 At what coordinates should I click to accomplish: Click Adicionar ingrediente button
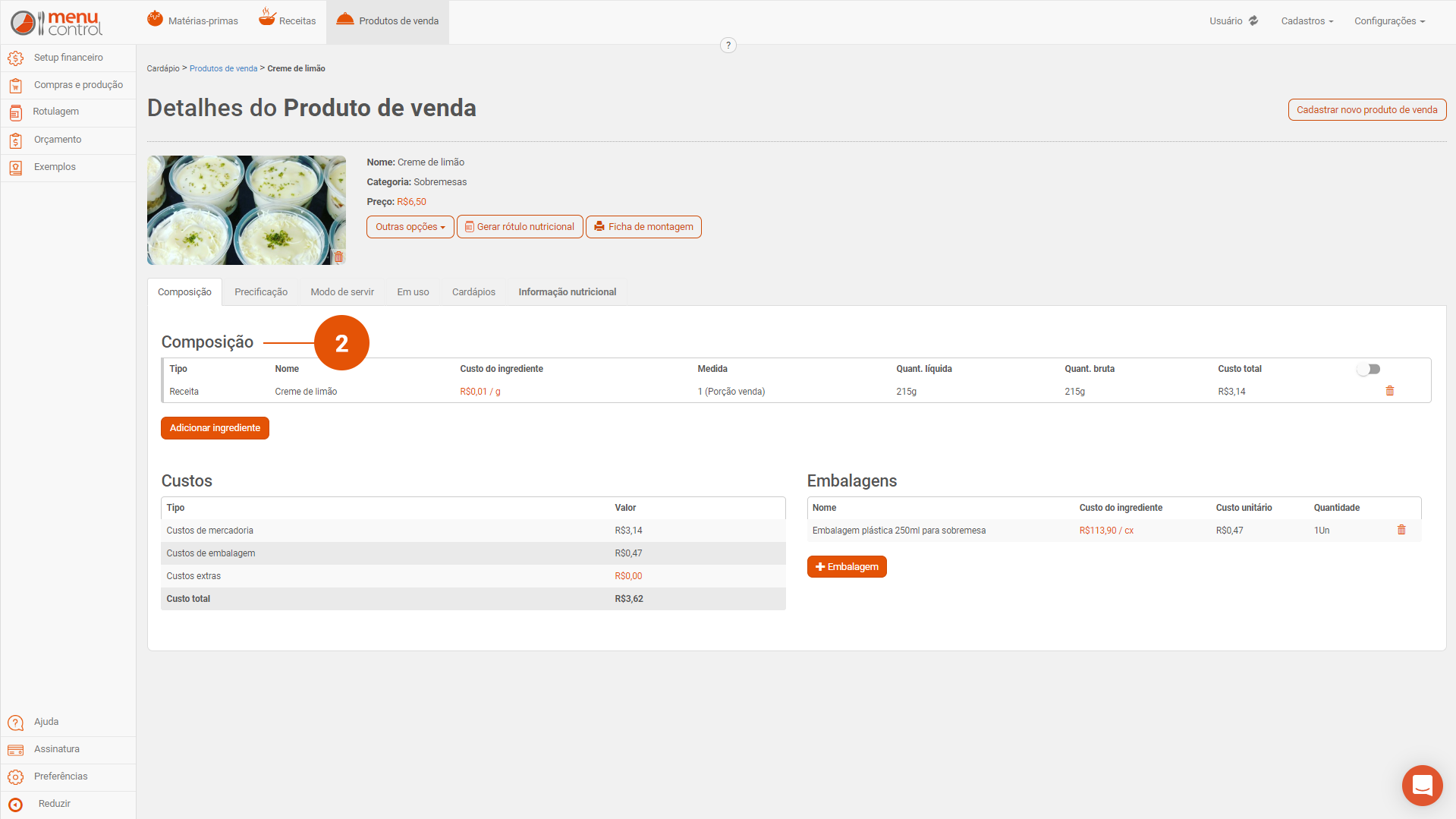point(215,428)
